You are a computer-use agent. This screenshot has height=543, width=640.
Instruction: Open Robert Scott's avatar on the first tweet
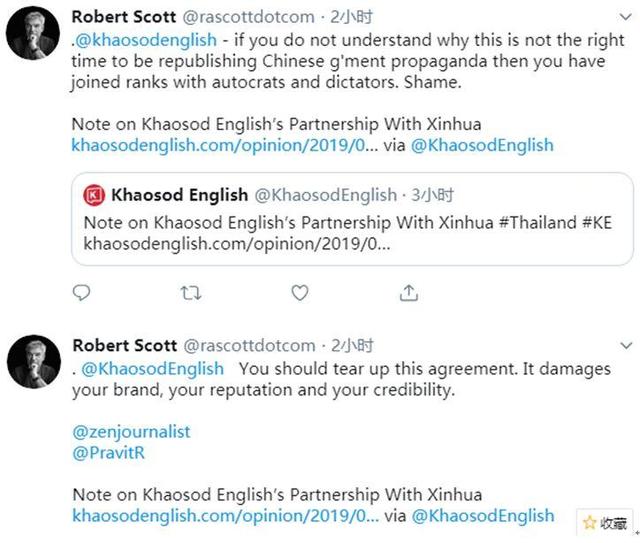point(33,34)
